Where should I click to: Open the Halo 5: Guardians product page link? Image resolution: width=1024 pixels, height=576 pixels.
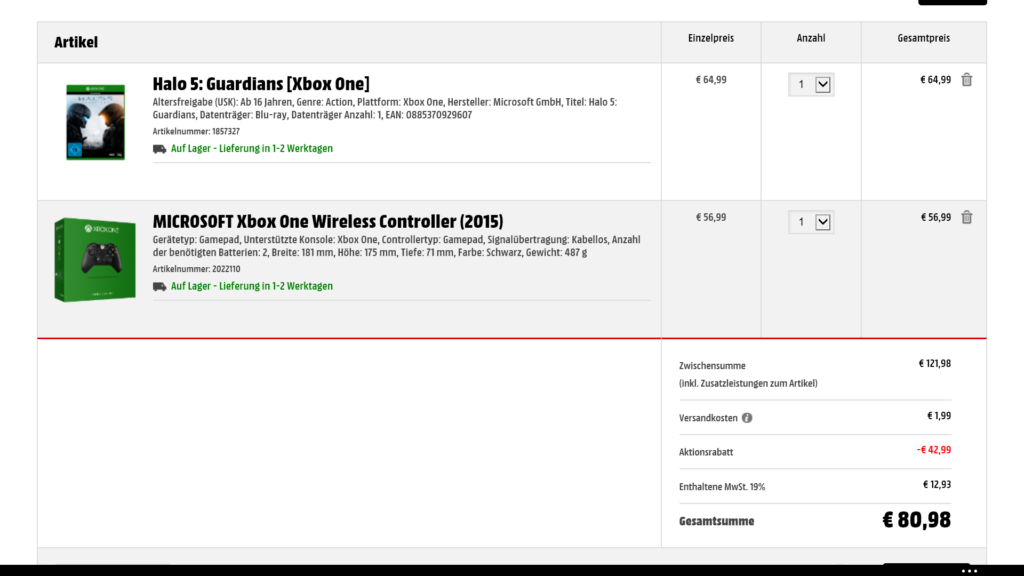point(263,83)
